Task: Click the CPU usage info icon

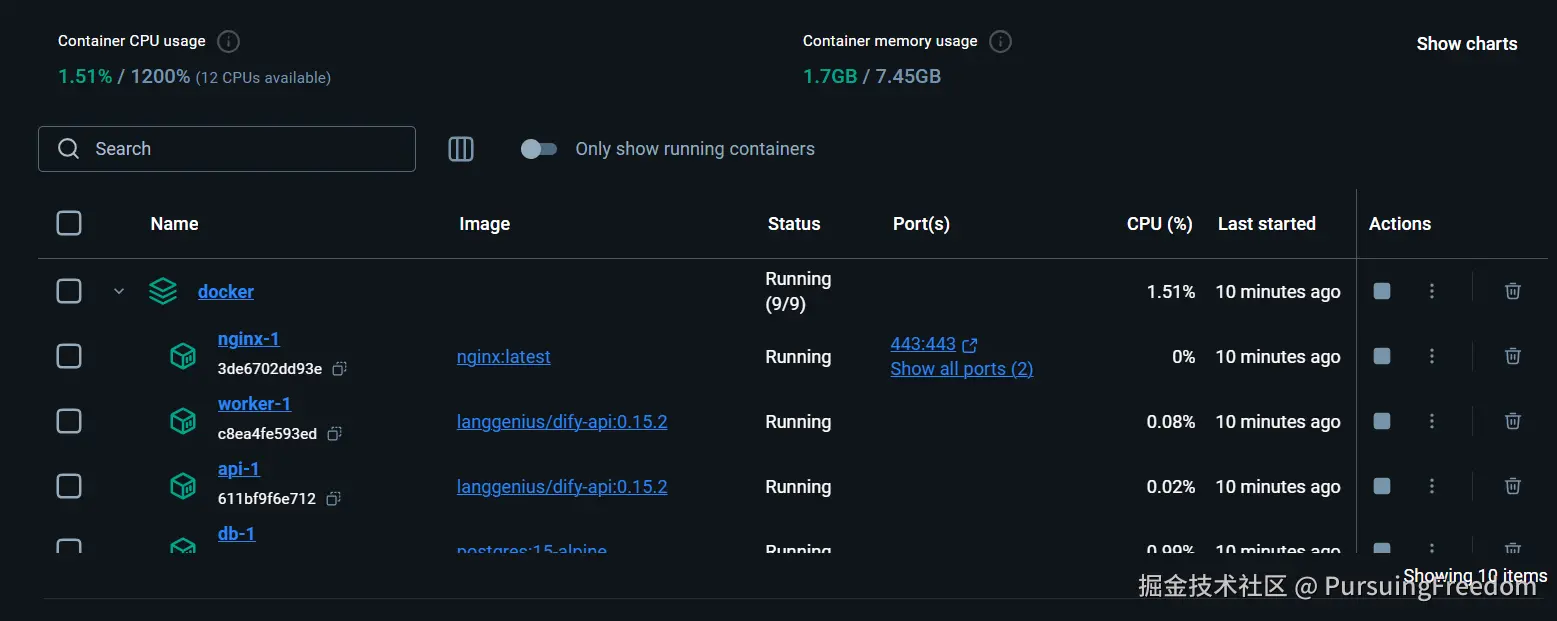Action: [229, 42]
